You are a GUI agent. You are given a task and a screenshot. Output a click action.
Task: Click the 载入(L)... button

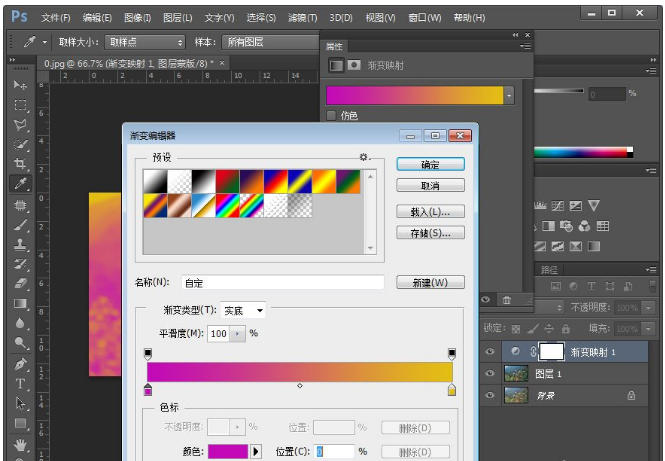pyautogui.click(x=430, y=212)
